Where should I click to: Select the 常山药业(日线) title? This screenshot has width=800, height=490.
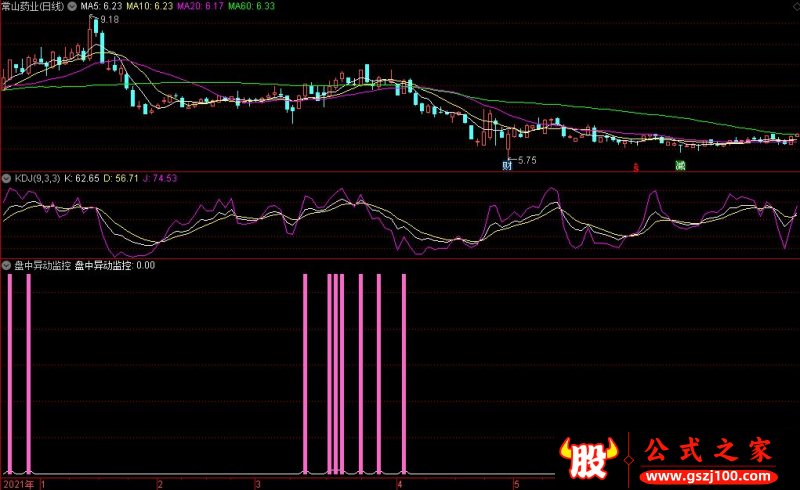[x=35, y=6]
